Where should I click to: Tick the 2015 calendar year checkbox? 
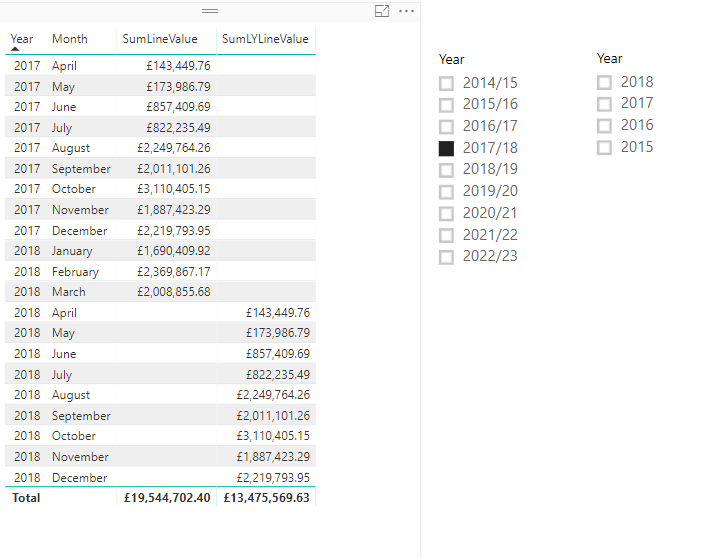tap(604, 147)
